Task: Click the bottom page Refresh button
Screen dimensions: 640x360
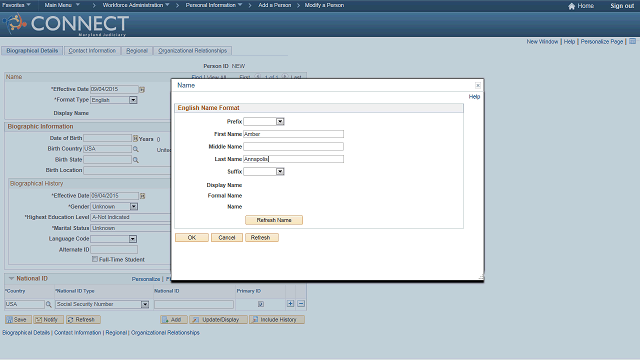Action: (x=83, y=320)
